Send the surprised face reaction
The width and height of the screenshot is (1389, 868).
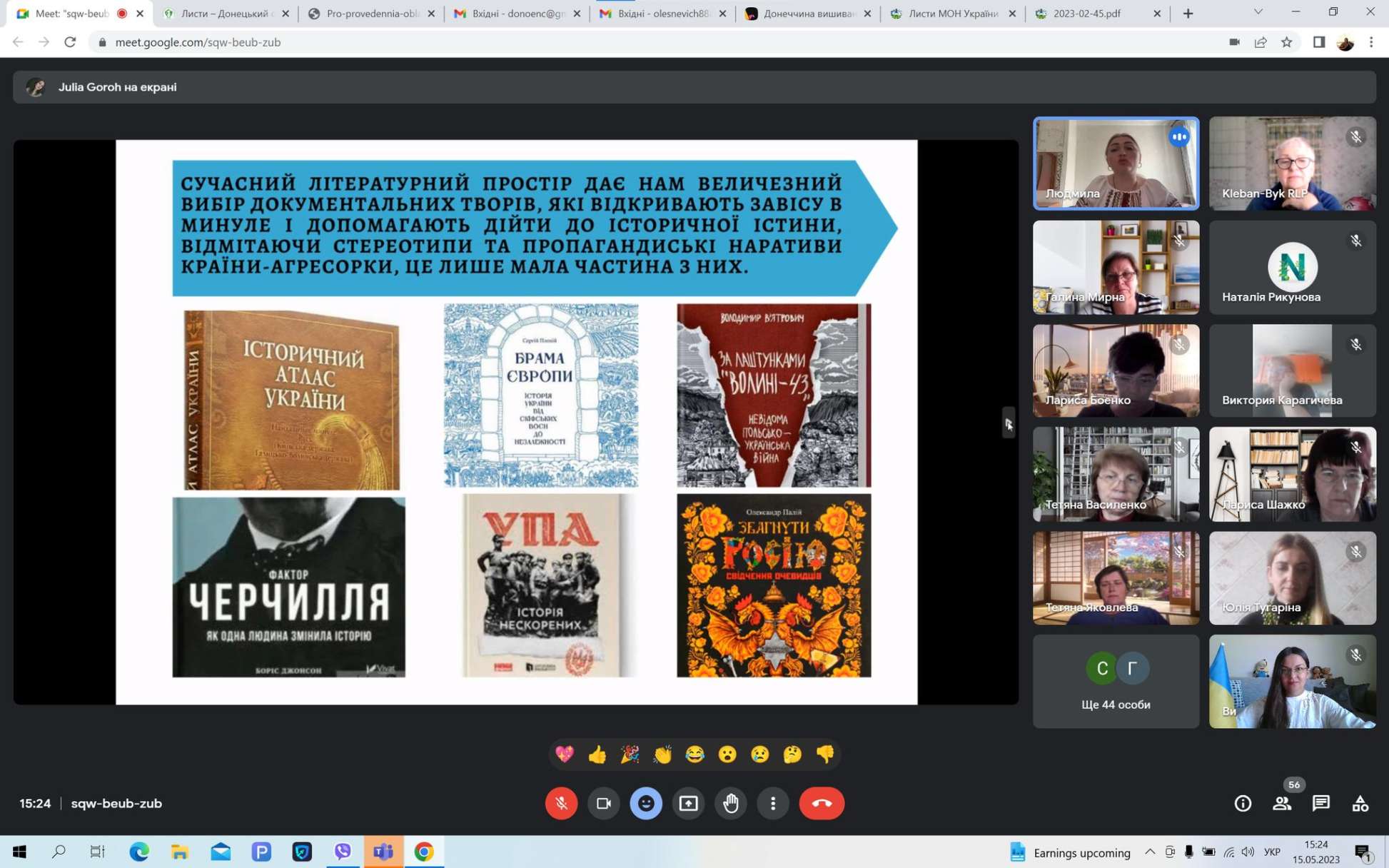(727, 755)
